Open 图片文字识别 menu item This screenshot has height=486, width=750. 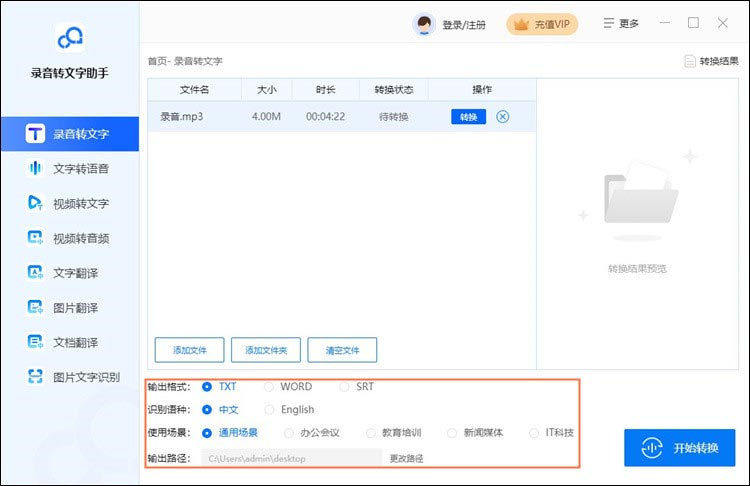70,377
